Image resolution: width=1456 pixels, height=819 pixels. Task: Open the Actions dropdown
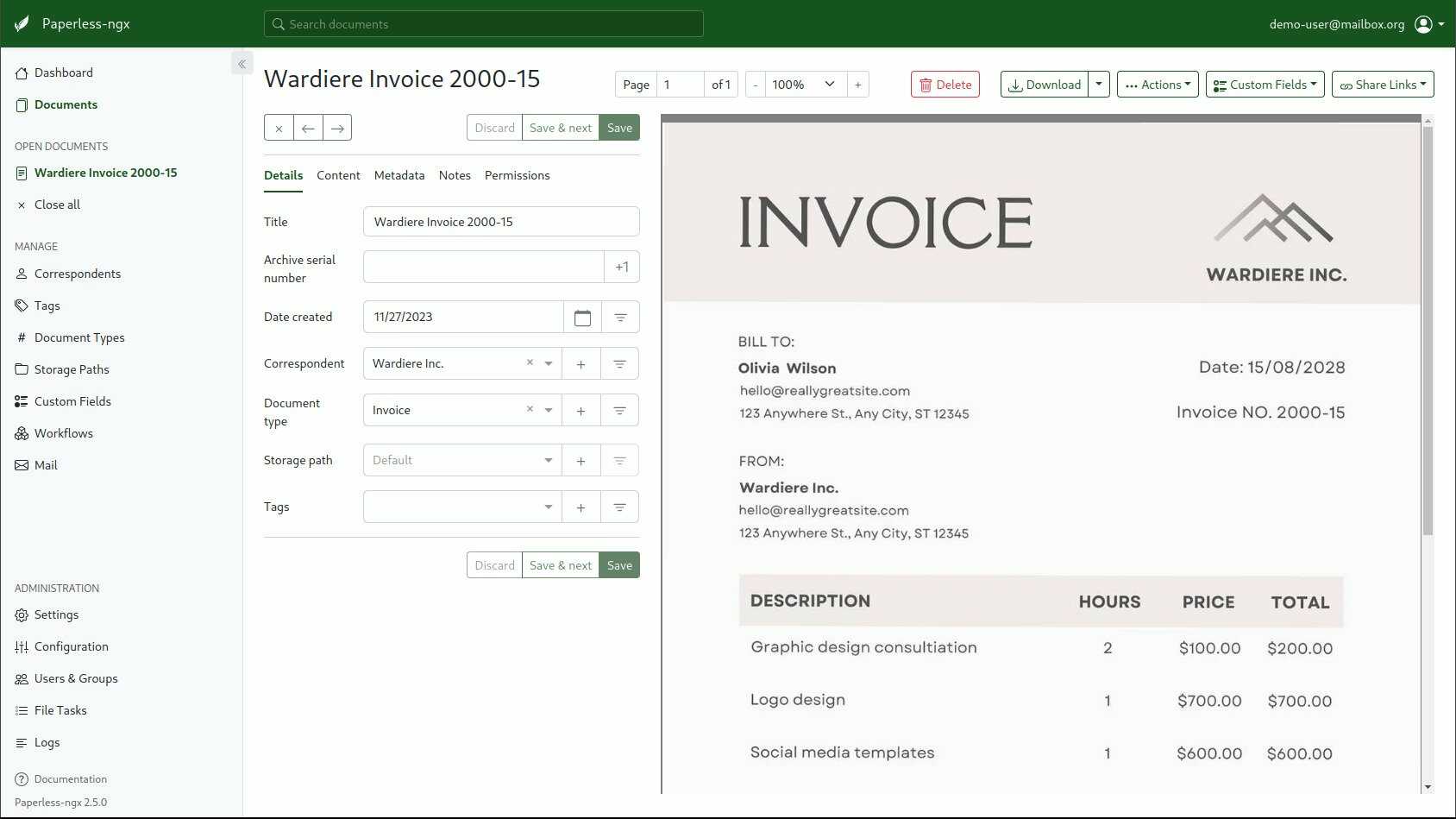tap(1157, 84)
